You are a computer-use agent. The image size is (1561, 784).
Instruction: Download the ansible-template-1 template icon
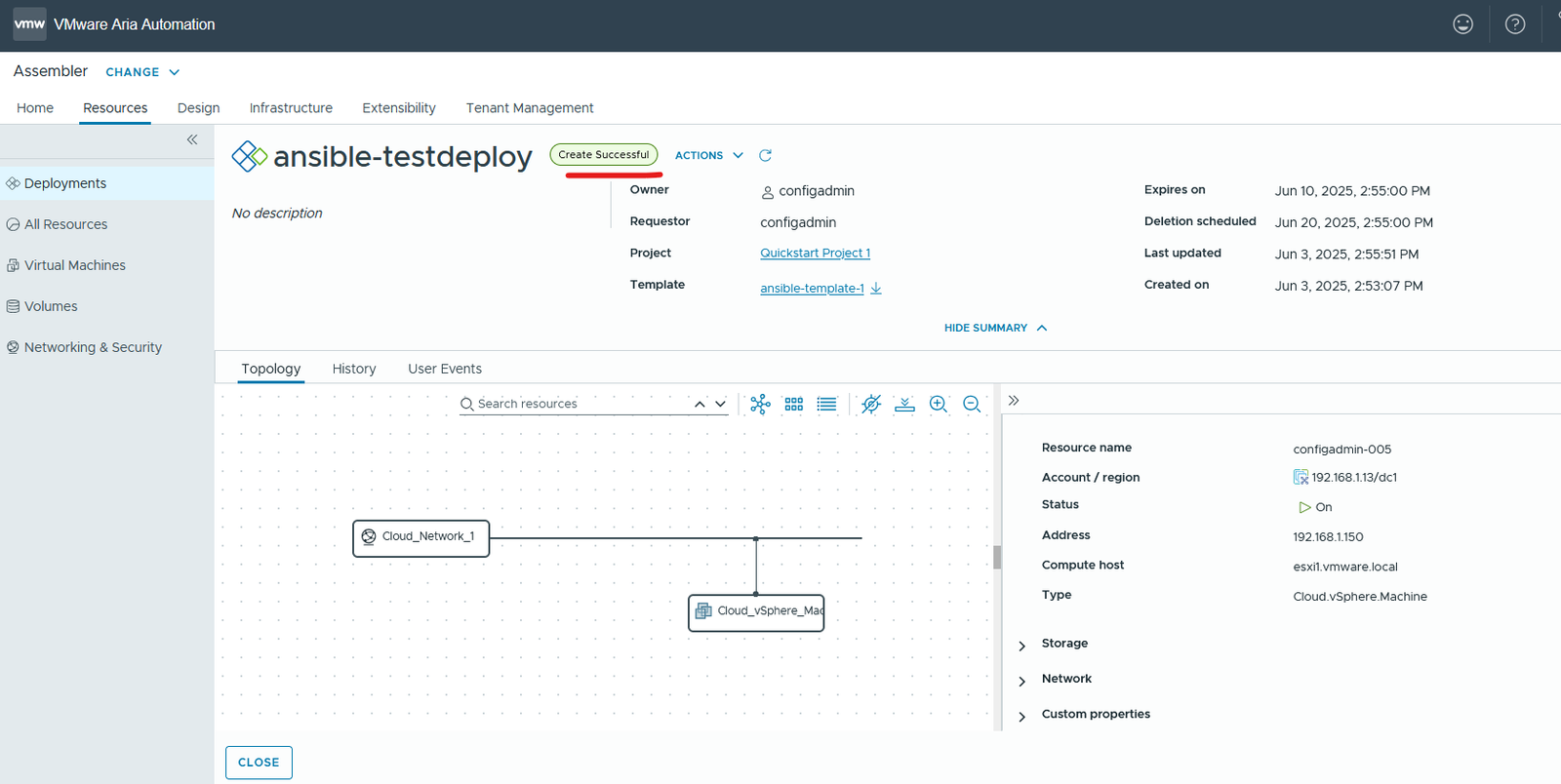(x=876, y=288)
